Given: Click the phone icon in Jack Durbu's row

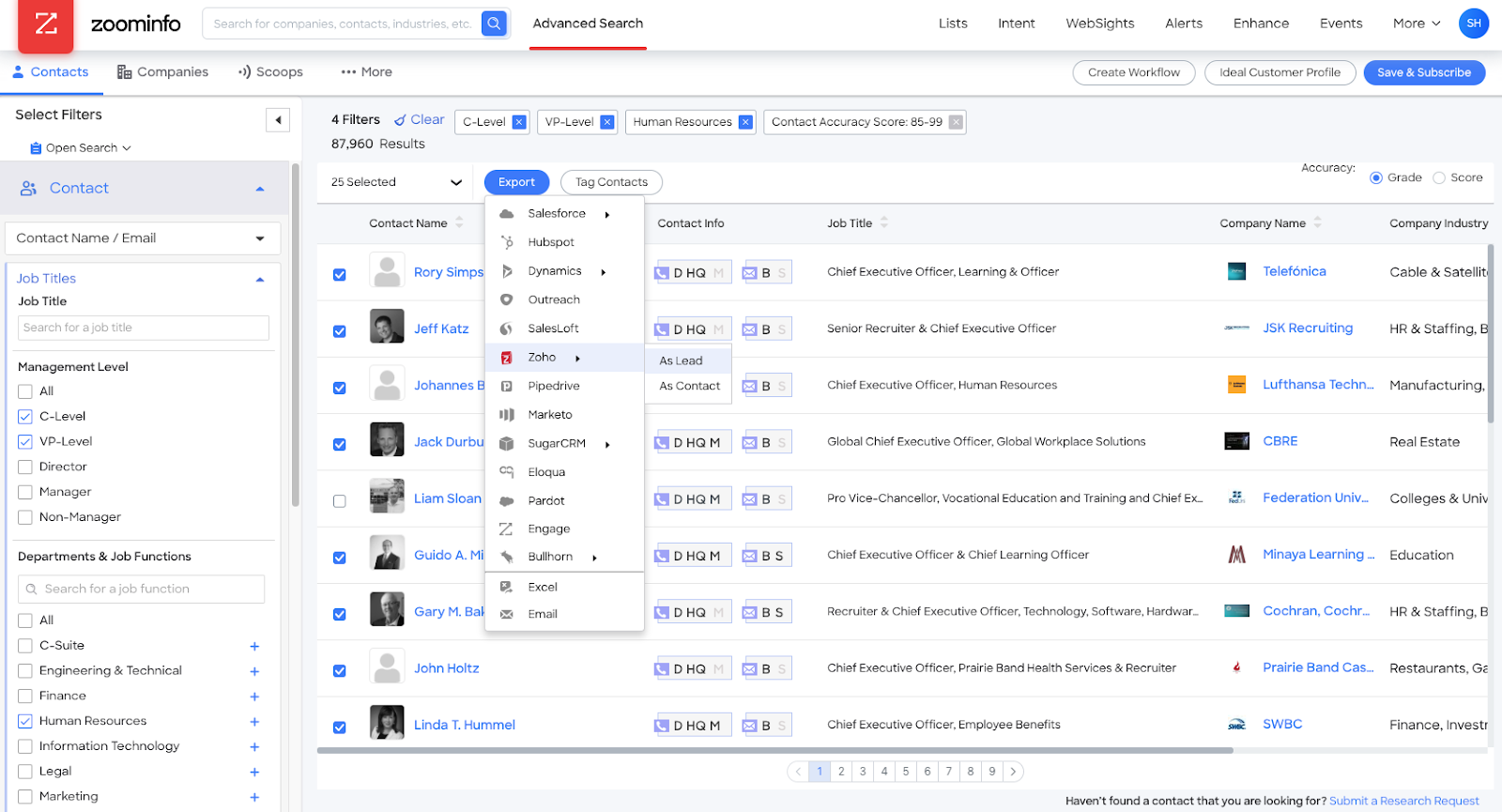Looking at the screenshot, I should [x=663, y=443].
